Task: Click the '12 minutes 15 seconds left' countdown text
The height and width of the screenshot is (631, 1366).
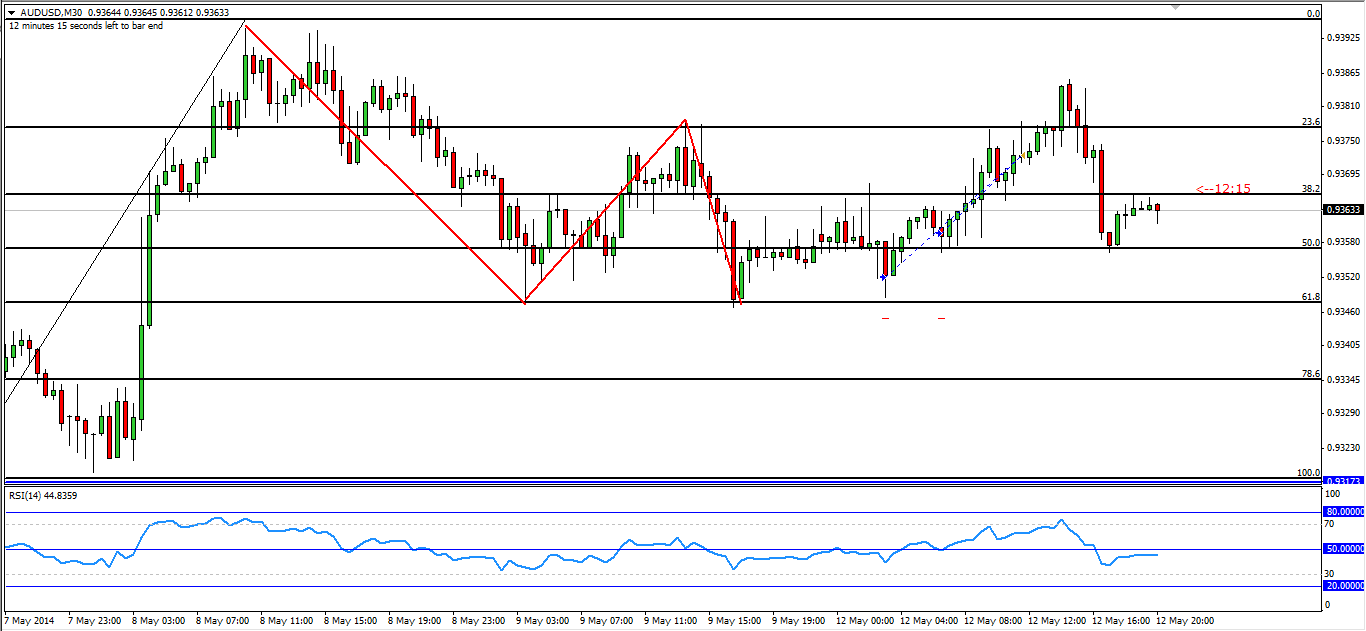Action: [86, 26]
